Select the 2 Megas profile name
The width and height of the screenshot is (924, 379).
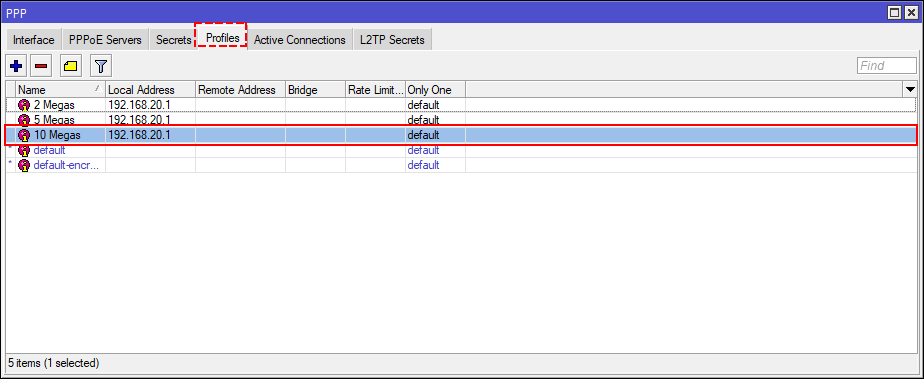[54, 105]
